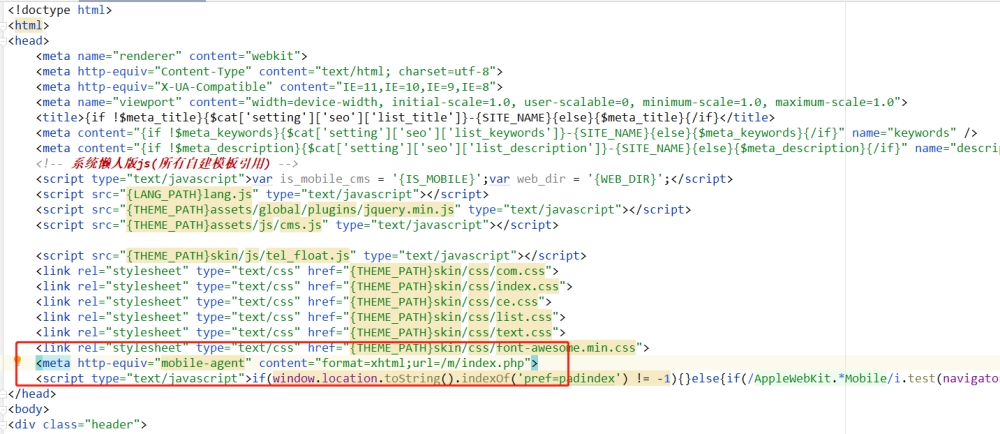This screenshot has width=1000, height=434.
Task: Click the "X-UA-Compatible" value
Action: (214, 87)
